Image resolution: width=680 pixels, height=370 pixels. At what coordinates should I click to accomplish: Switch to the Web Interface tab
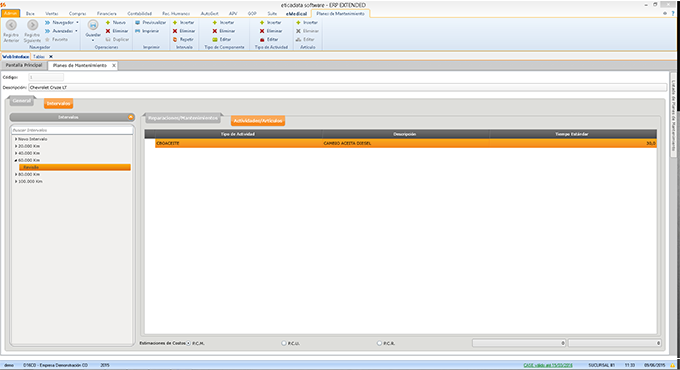tap(15, 57)
